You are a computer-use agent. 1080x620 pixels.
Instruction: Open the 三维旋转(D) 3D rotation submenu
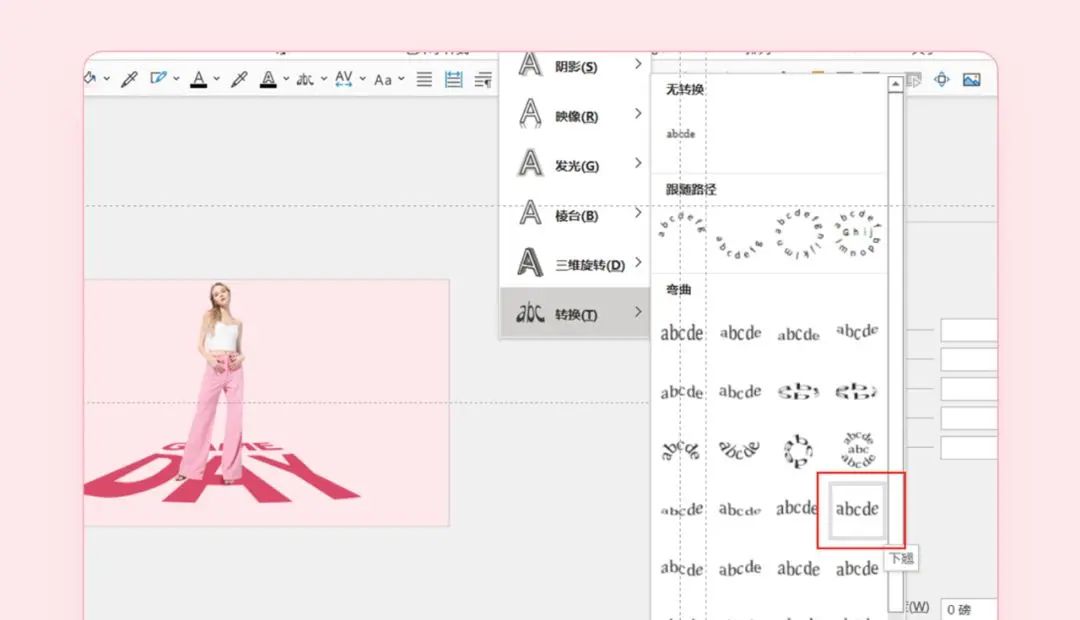pyautogui.click(x=575, y=265)
